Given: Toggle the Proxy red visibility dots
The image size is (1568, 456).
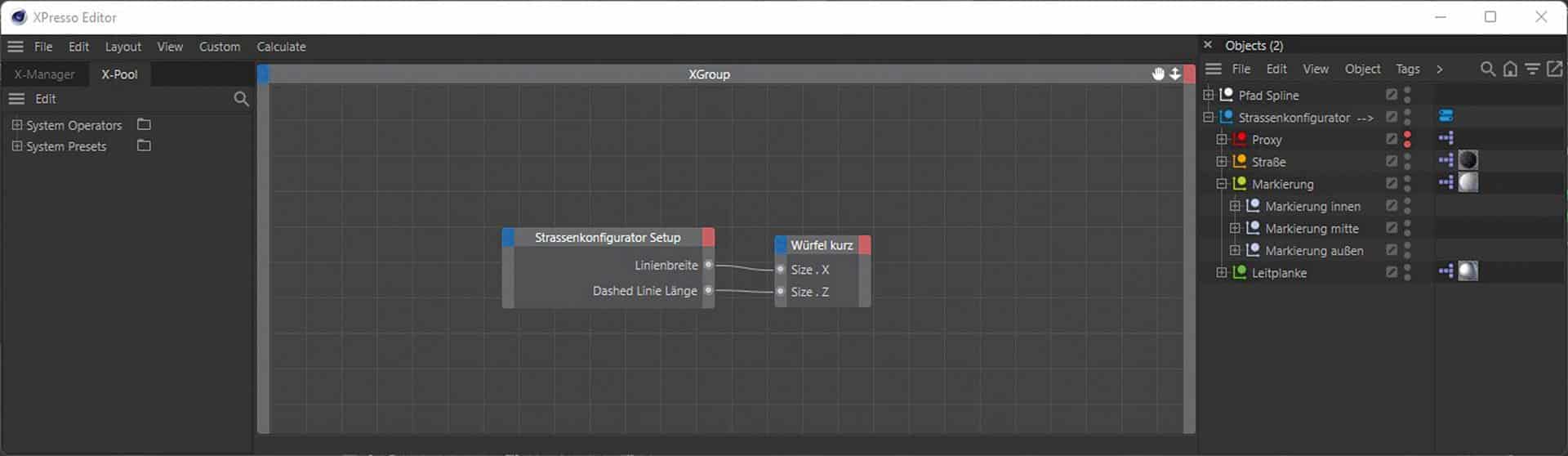Looking at the screenshot, I should click(1407, 139).
